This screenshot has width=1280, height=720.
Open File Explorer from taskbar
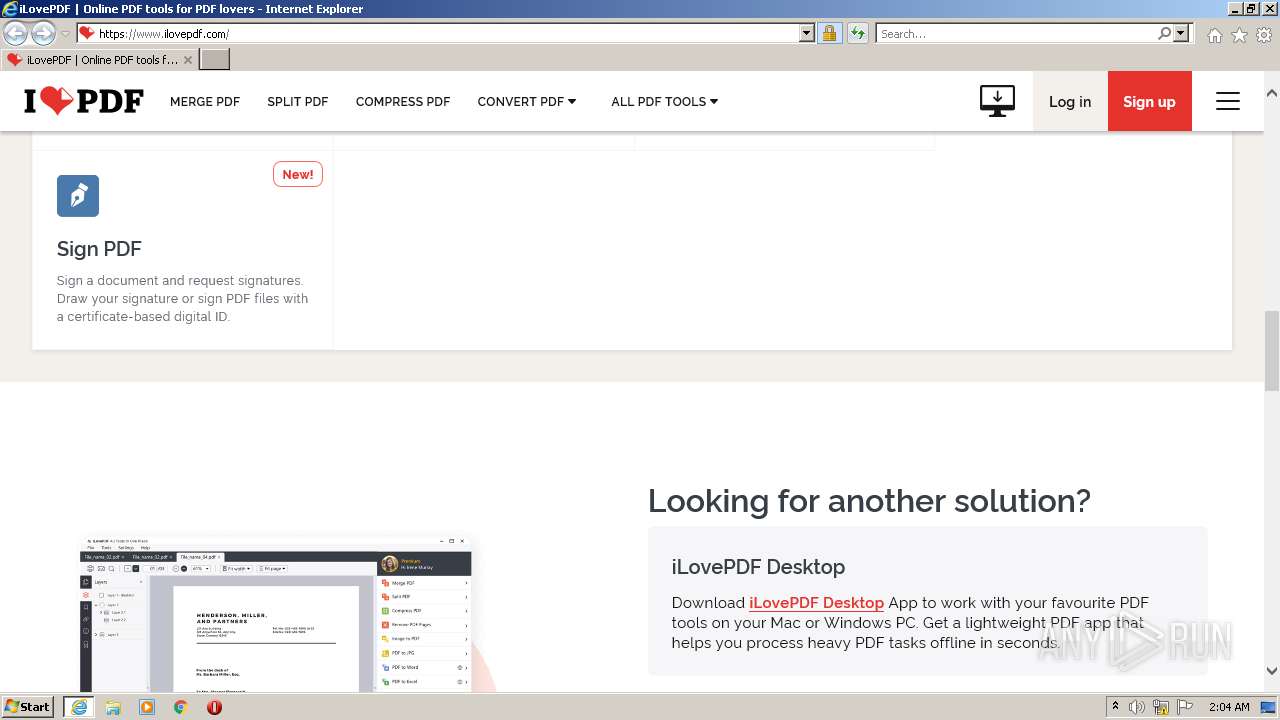tap(113, 707)
